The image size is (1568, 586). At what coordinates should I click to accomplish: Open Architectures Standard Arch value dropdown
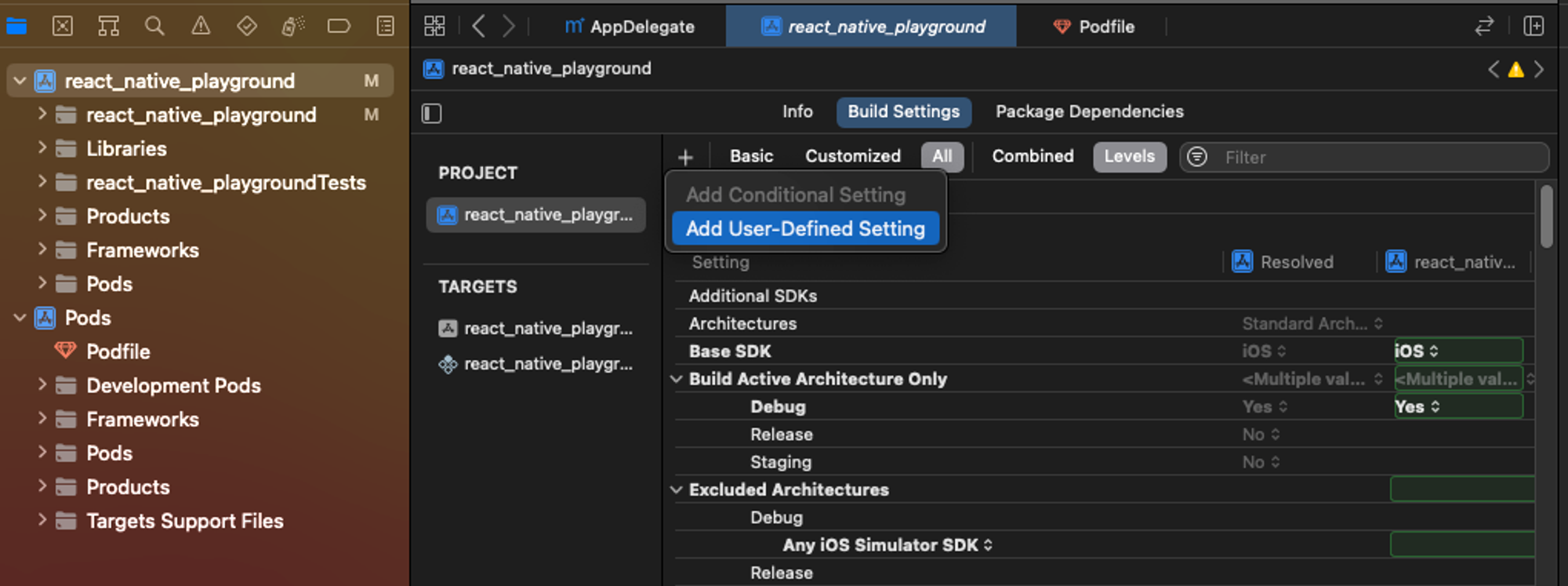coord(1312,324)
